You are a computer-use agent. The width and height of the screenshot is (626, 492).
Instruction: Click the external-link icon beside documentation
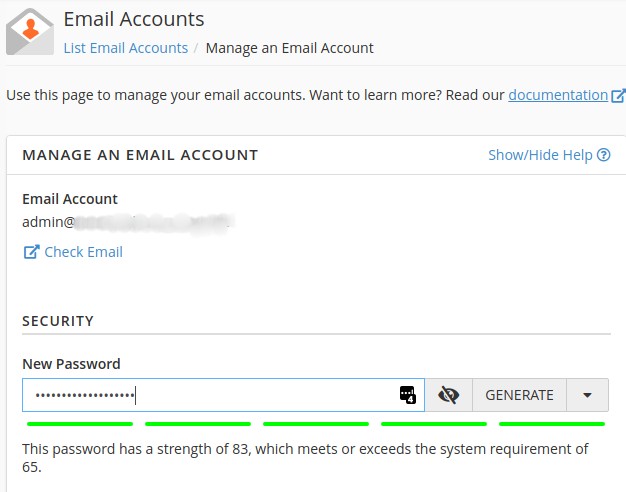tap(618, 96)
